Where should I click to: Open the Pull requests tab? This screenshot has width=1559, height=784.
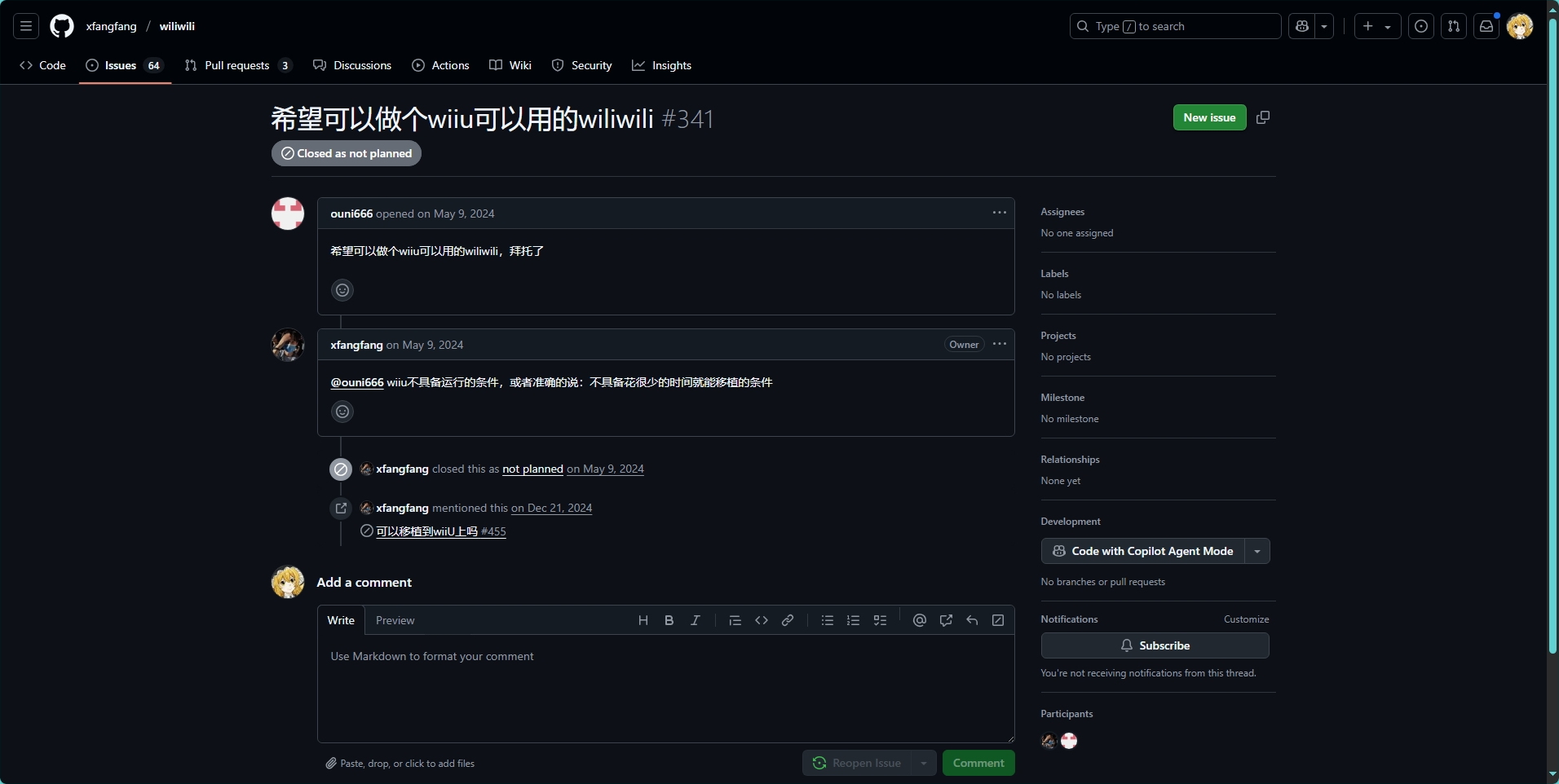(x=237, y=65)
